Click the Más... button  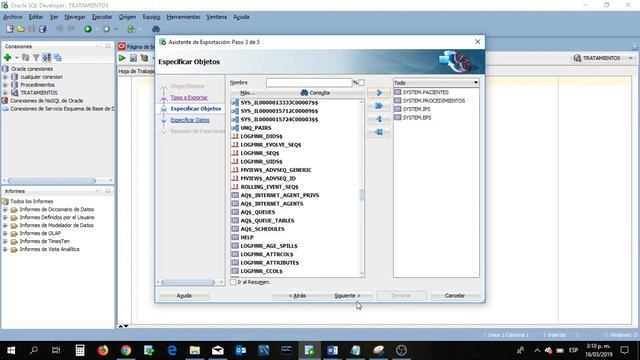[x=247, y=93]
